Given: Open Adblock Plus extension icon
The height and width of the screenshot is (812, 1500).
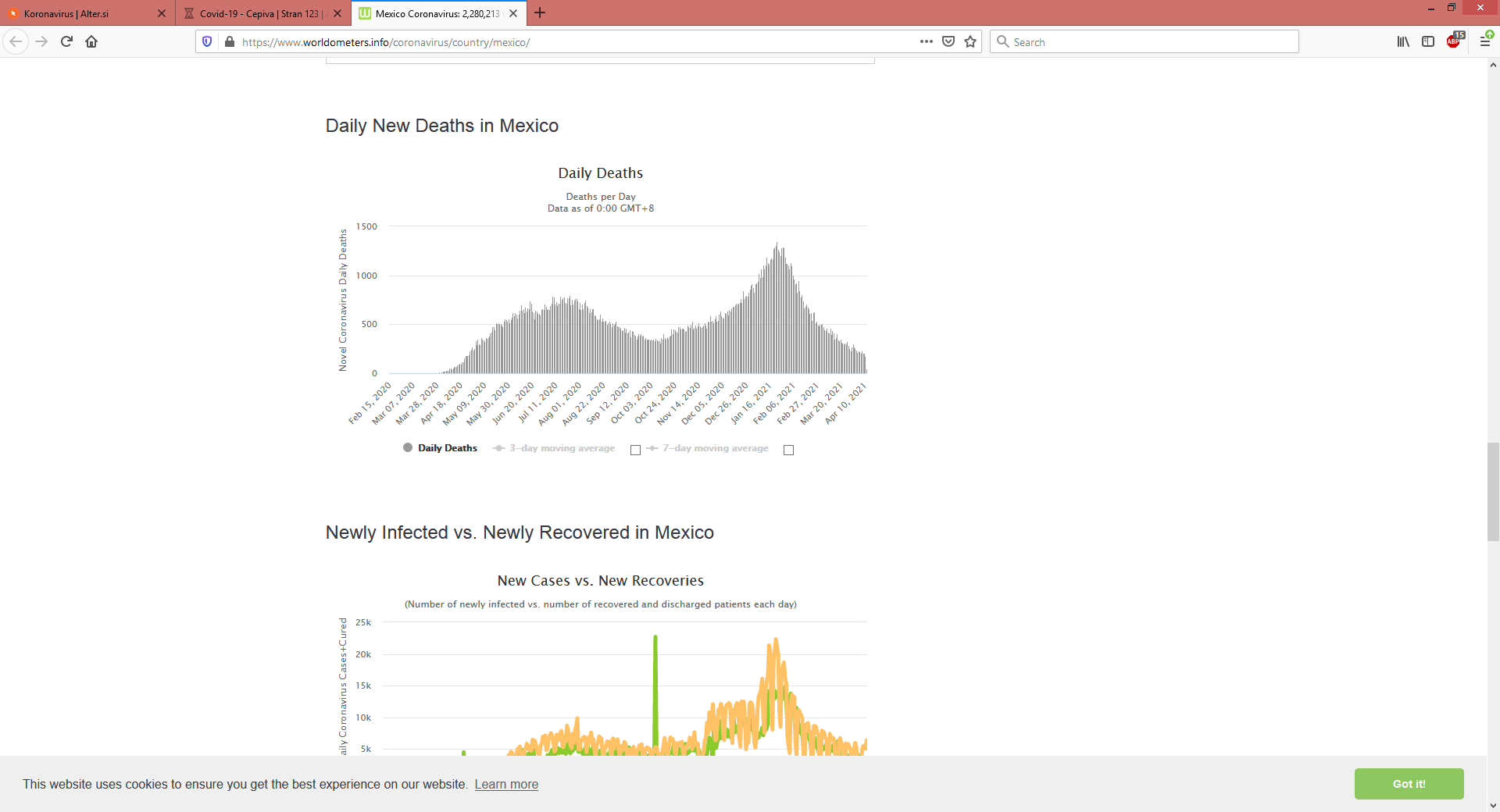Looking at the screenshot, I should pyautogui.click(x=1455, y=41).
